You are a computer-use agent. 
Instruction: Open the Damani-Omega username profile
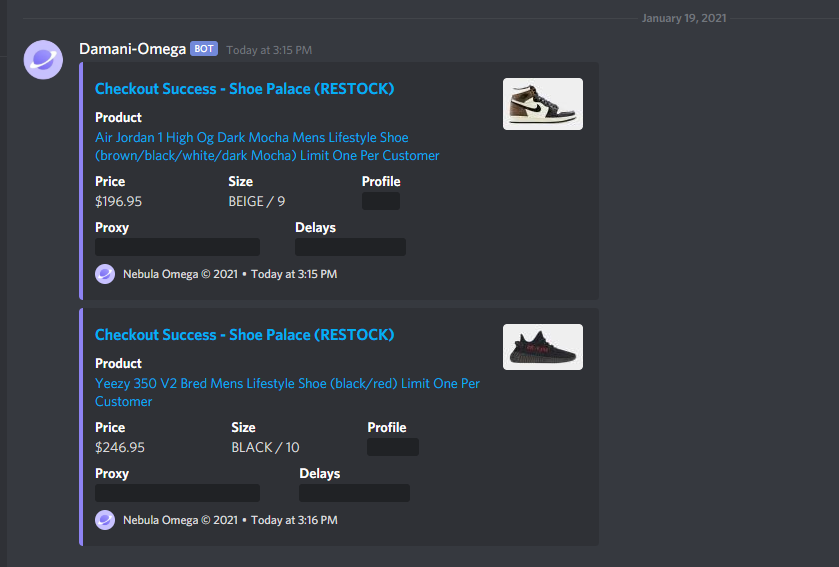(x=132, y=49)
